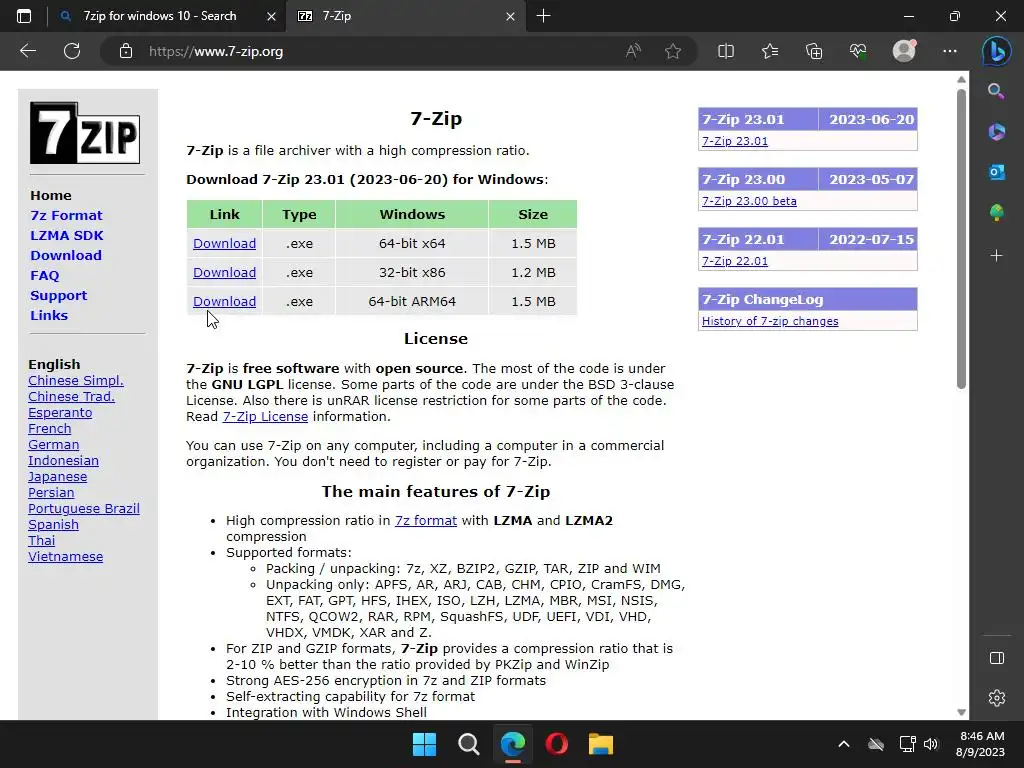This screenshot has width=1024, height=768.
Task: Toggle Read aloud icon in address bar
Action: click(x=633, y=51)
